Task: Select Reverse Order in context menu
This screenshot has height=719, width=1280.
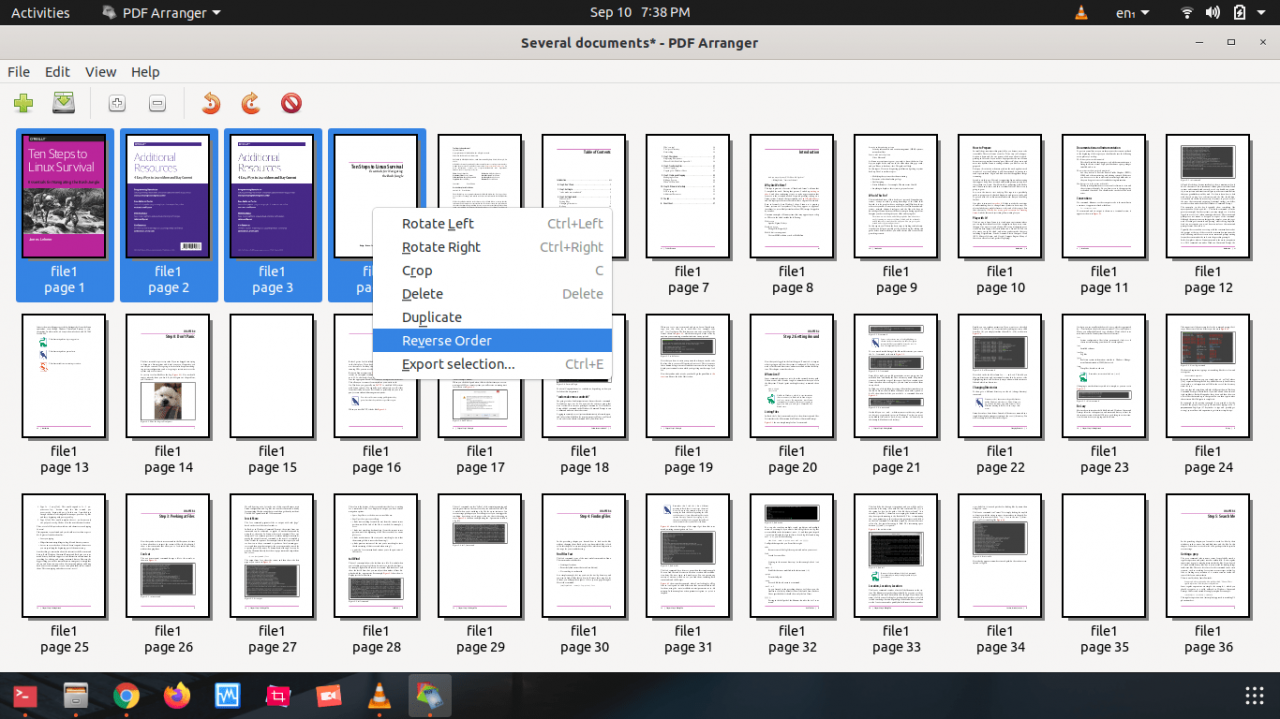Action: pyautogui.click(x=446, y=340)
